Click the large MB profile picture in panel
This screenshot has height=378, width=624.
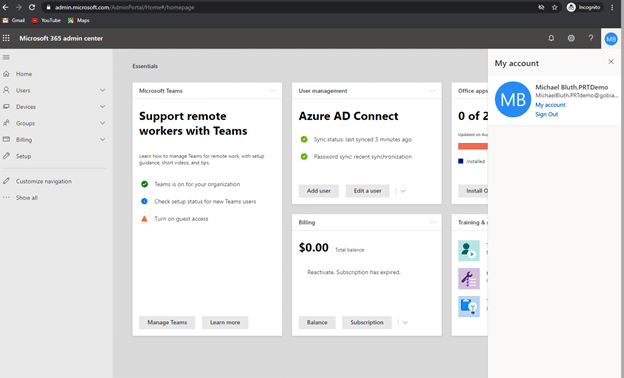(513, 99)
